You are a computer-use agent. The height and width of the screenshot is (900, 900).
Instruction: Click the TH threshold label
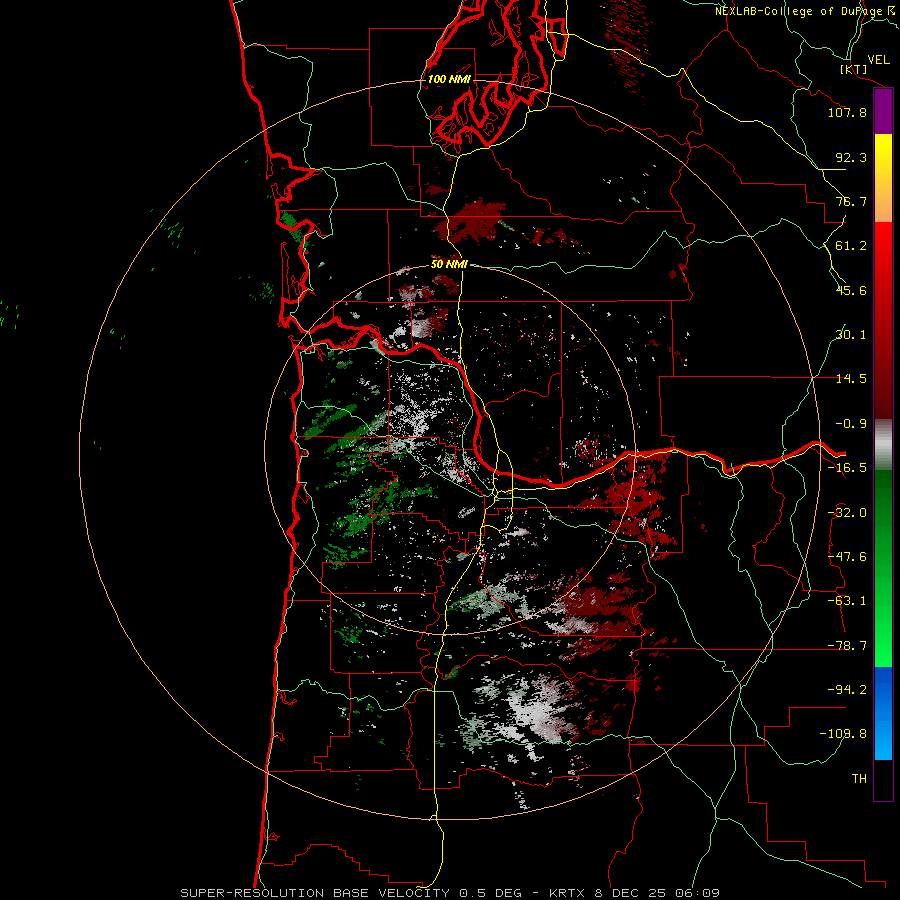coord(859,779)
